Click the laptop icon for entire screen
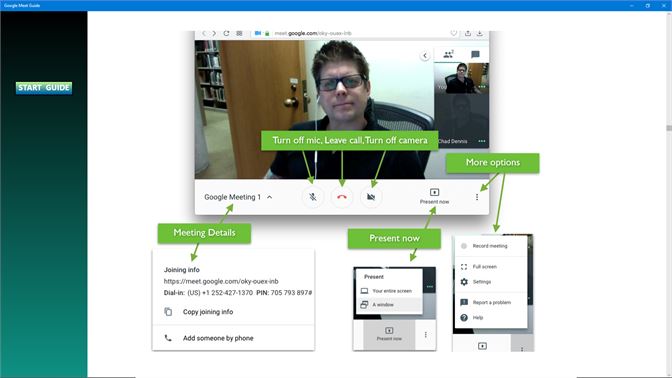 tap(364, 291)
